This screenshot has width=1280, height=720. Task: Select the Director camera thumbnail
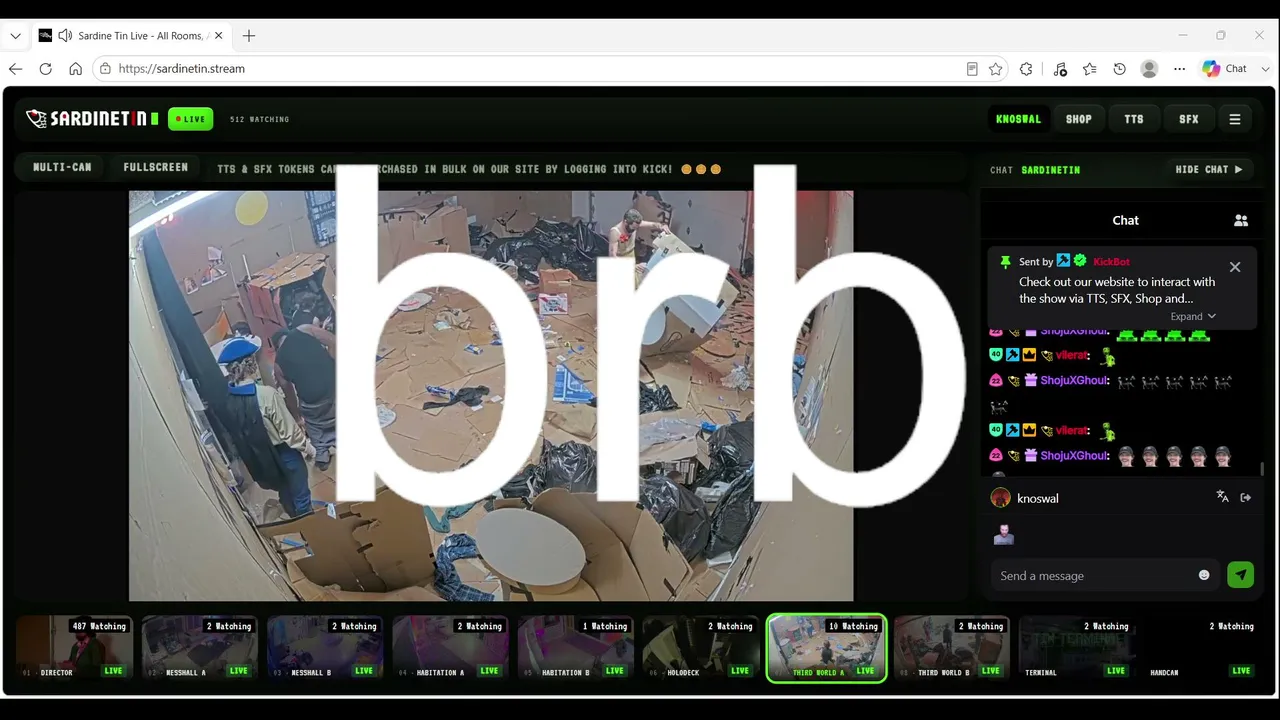75,648
